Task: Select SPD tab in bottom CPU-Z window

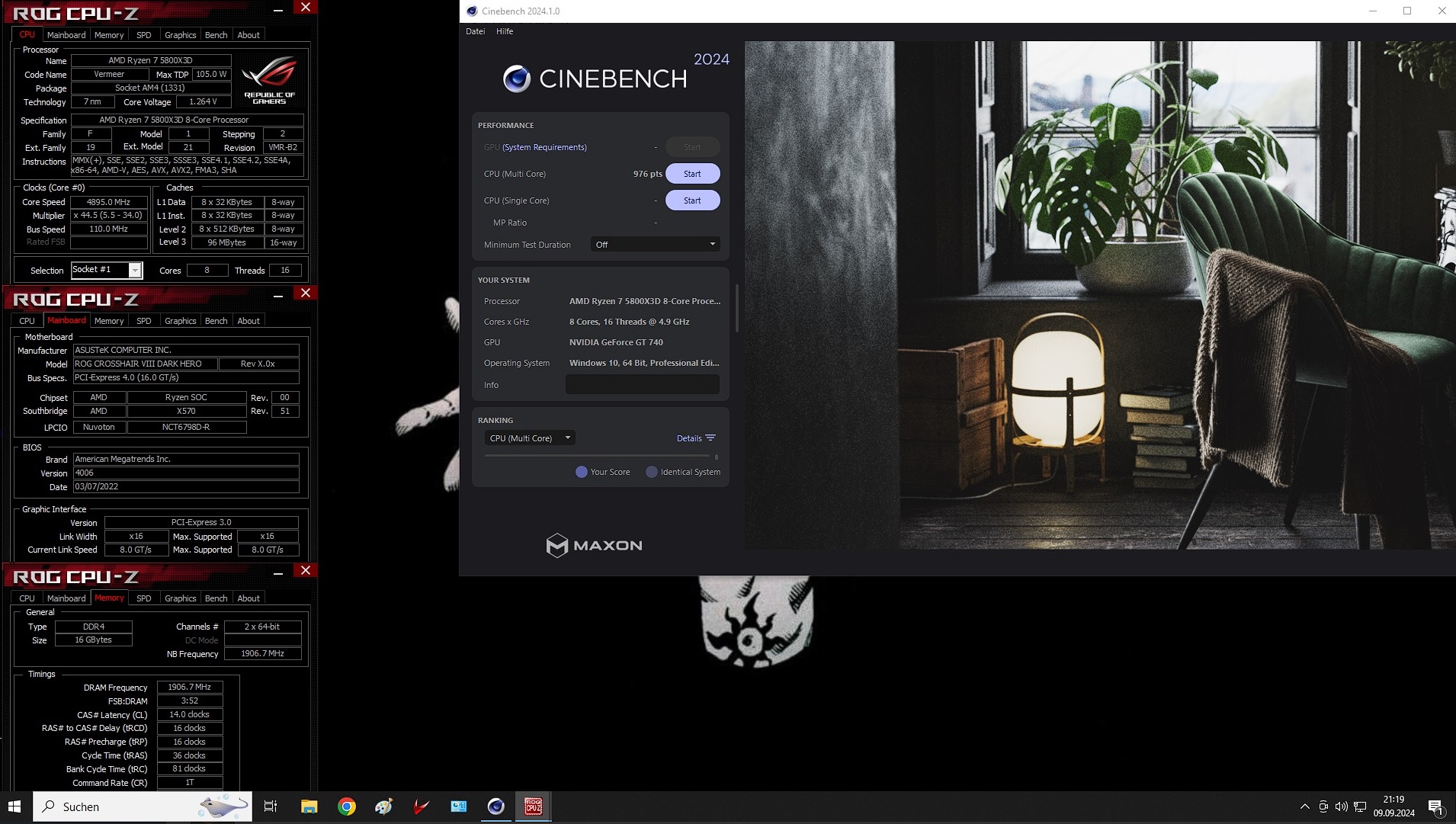Action: coord(144,598)
